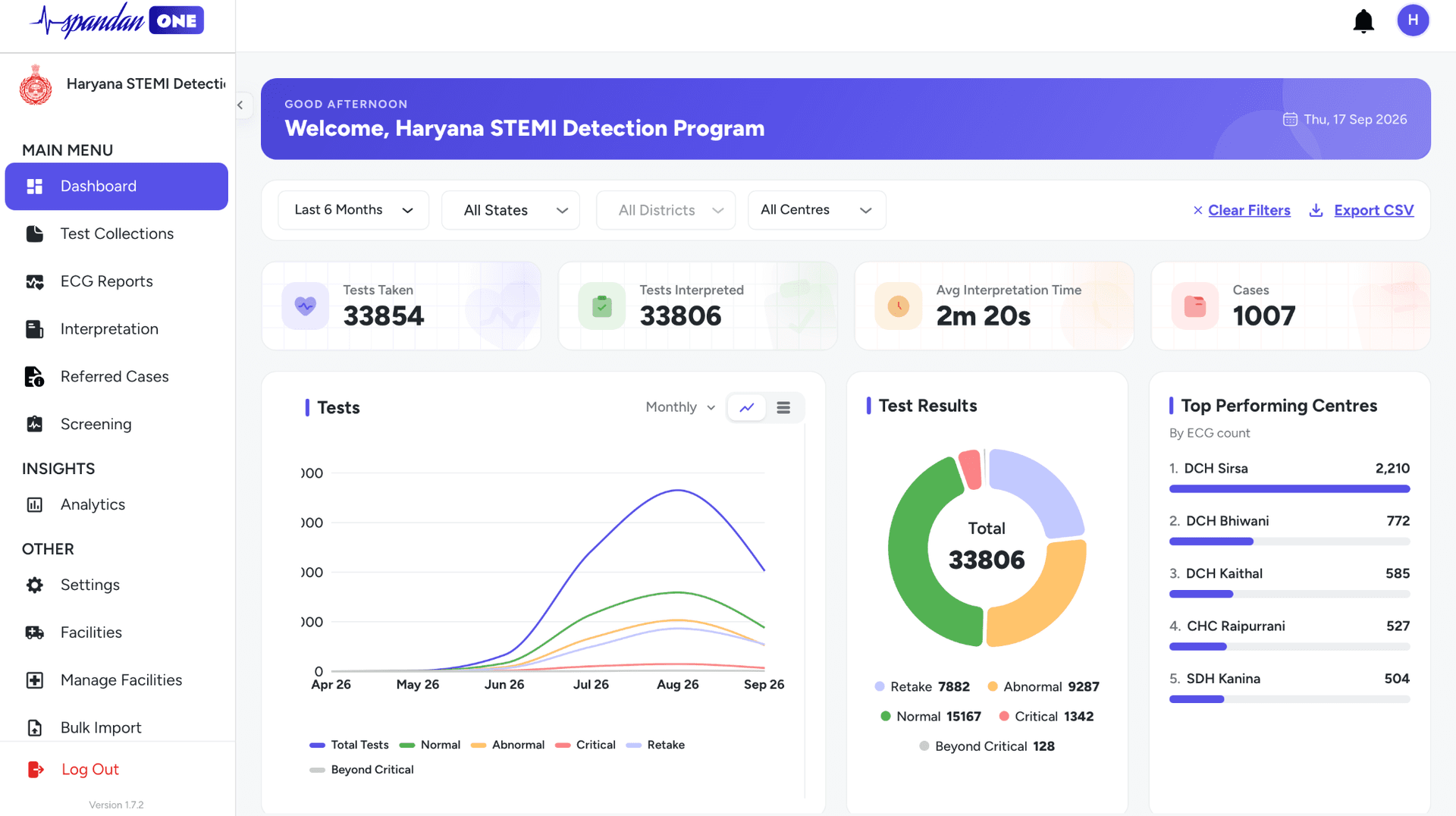Click the Spandan ONE logo
The width and height of the screenshot is (1456, 816).
tap(117, 20)
